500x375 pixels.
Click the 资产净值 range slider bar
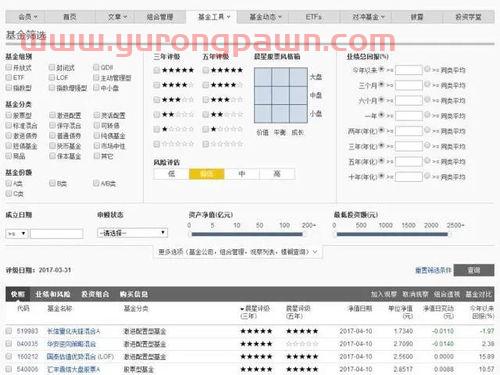pos(247,234)
